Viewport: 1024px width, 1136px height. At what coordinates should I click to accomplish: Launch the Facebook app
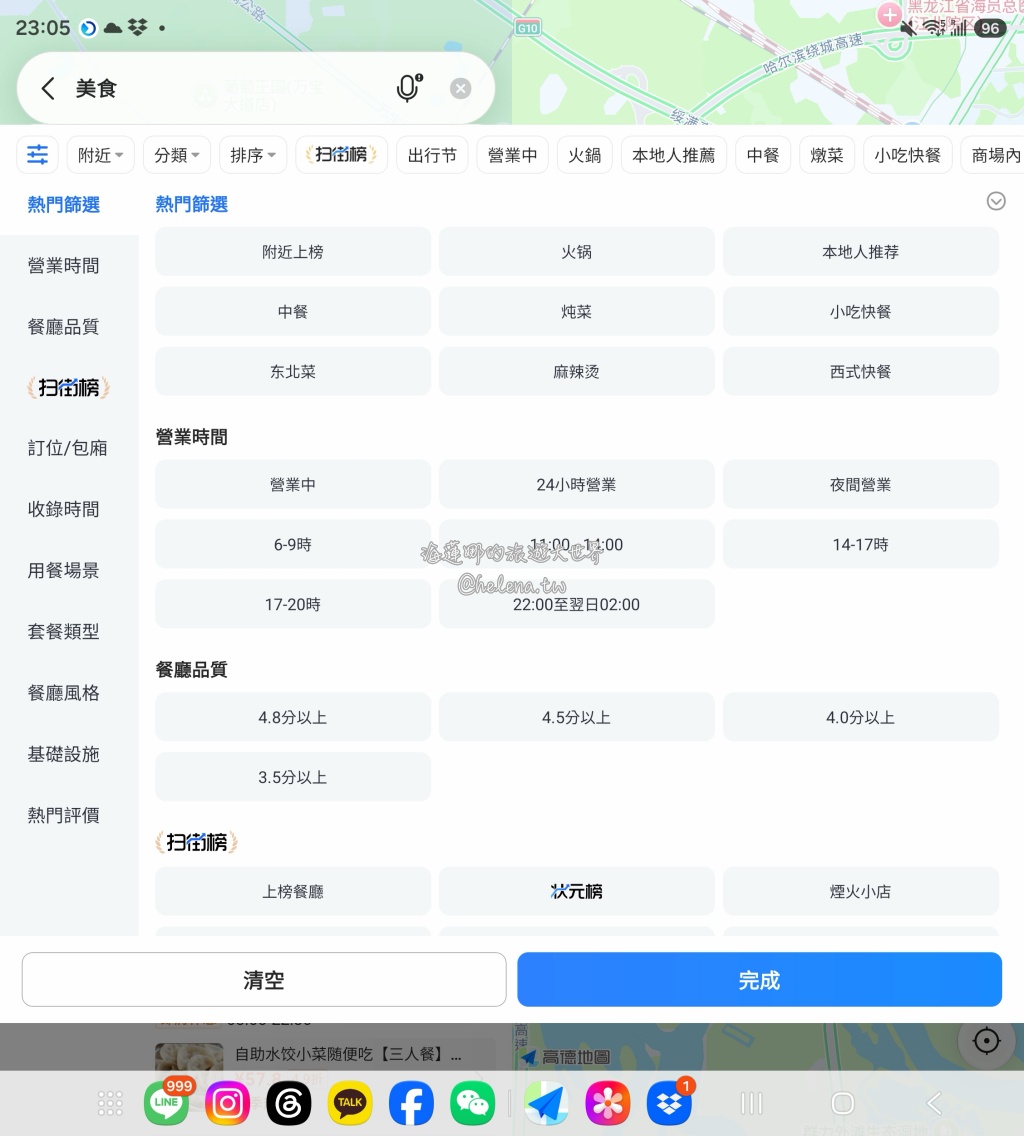(x=412, y=1103)
